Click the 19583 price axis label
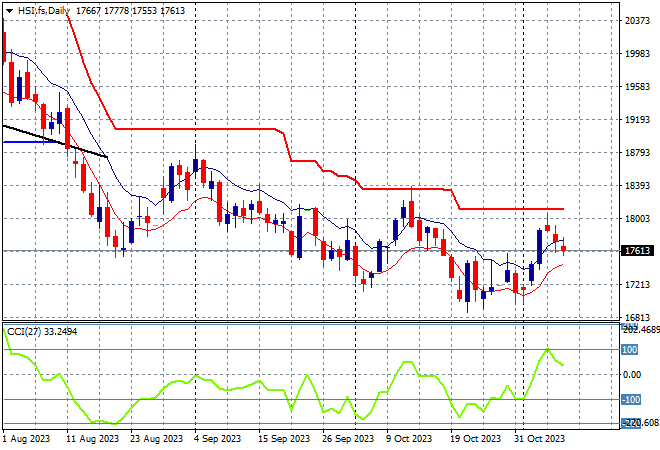Screen dimensions: 660x450 637,87
